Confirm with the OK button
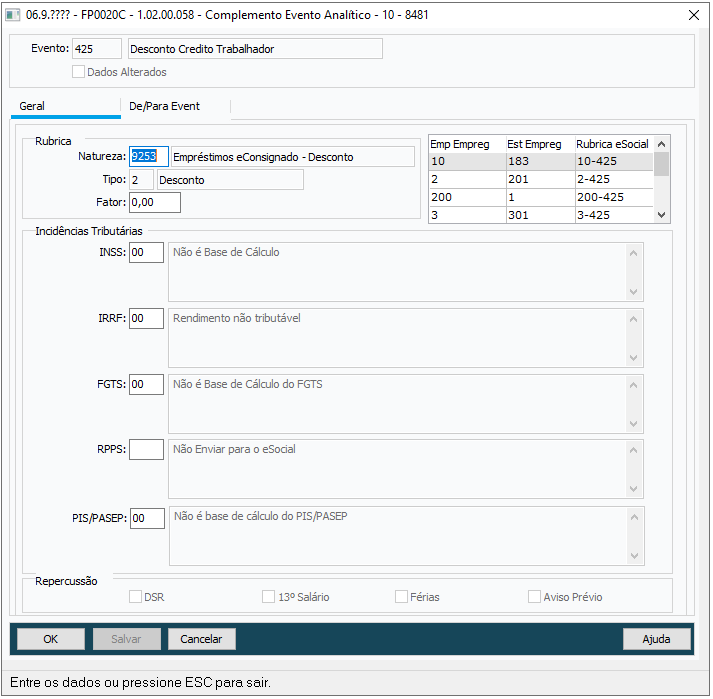713x699 pixels. (50, 639)
